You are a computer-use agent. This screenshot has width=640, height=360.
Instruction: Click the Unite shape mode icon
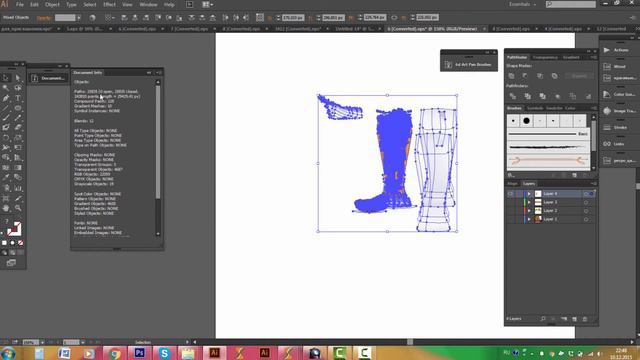pos(511,76)
